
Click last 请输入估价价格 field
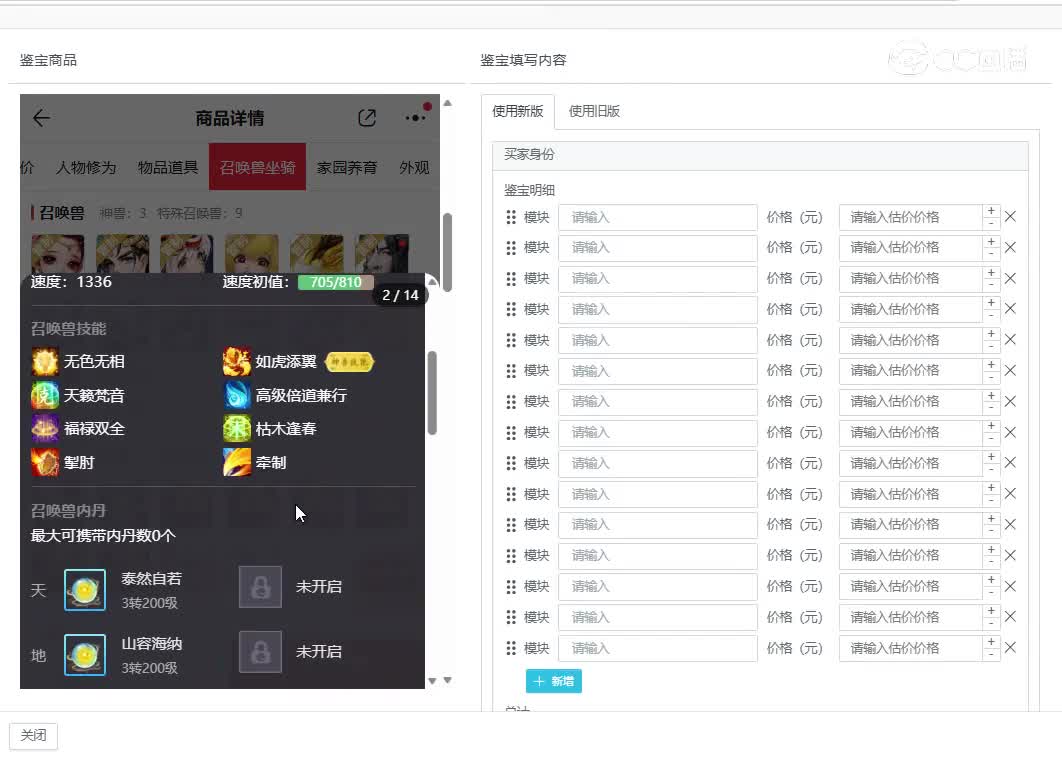pos(911,648)
